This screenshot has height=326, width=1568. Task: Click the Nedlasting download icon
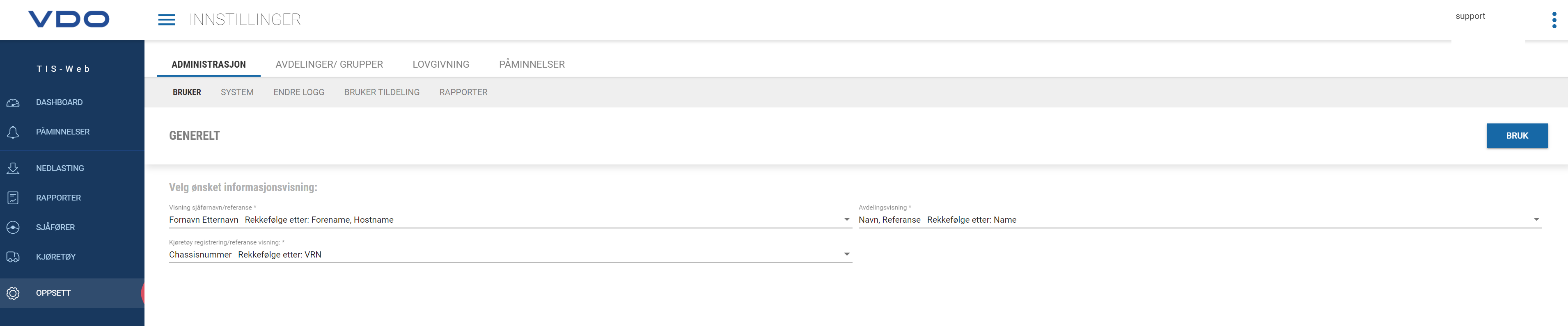coord(13,169)
